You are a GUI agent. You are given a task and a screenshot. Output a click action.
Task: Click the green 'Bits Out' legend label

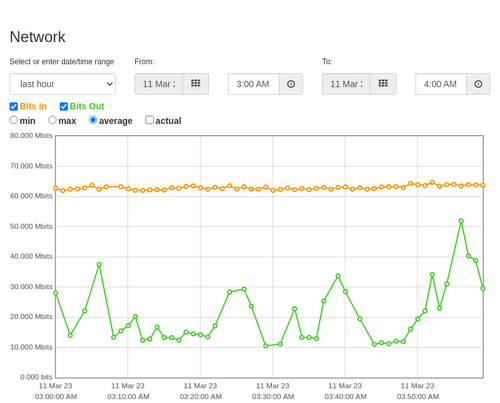pyautogui.click(x=87, y=106)
